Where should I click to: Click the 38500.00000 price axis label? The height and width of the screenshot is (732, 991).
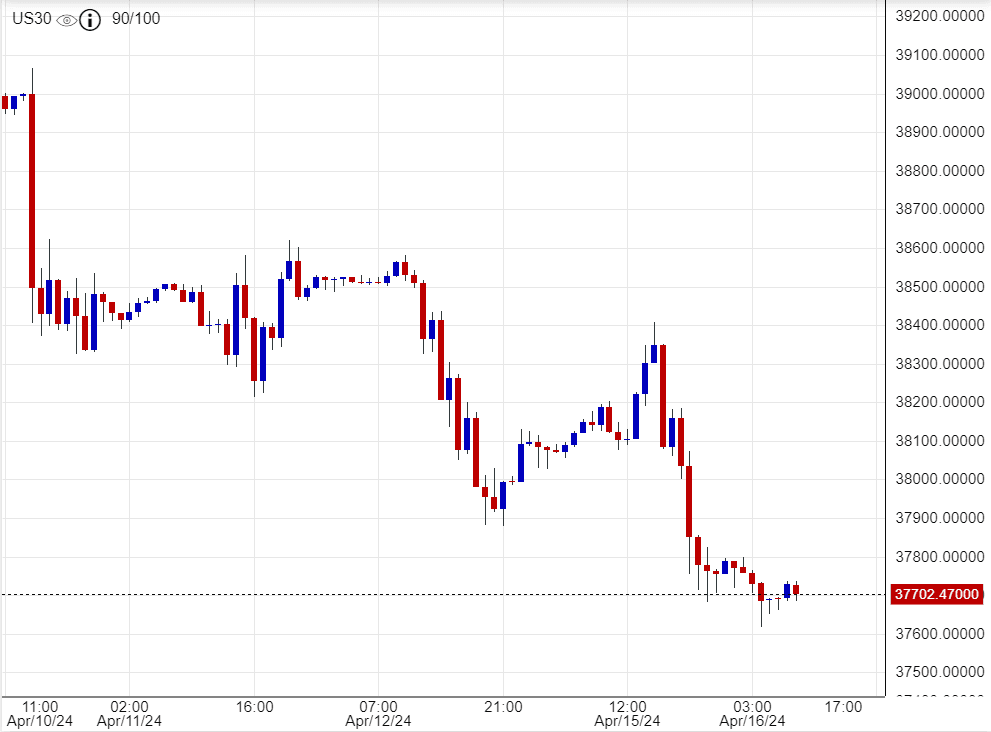coord(937,287)
